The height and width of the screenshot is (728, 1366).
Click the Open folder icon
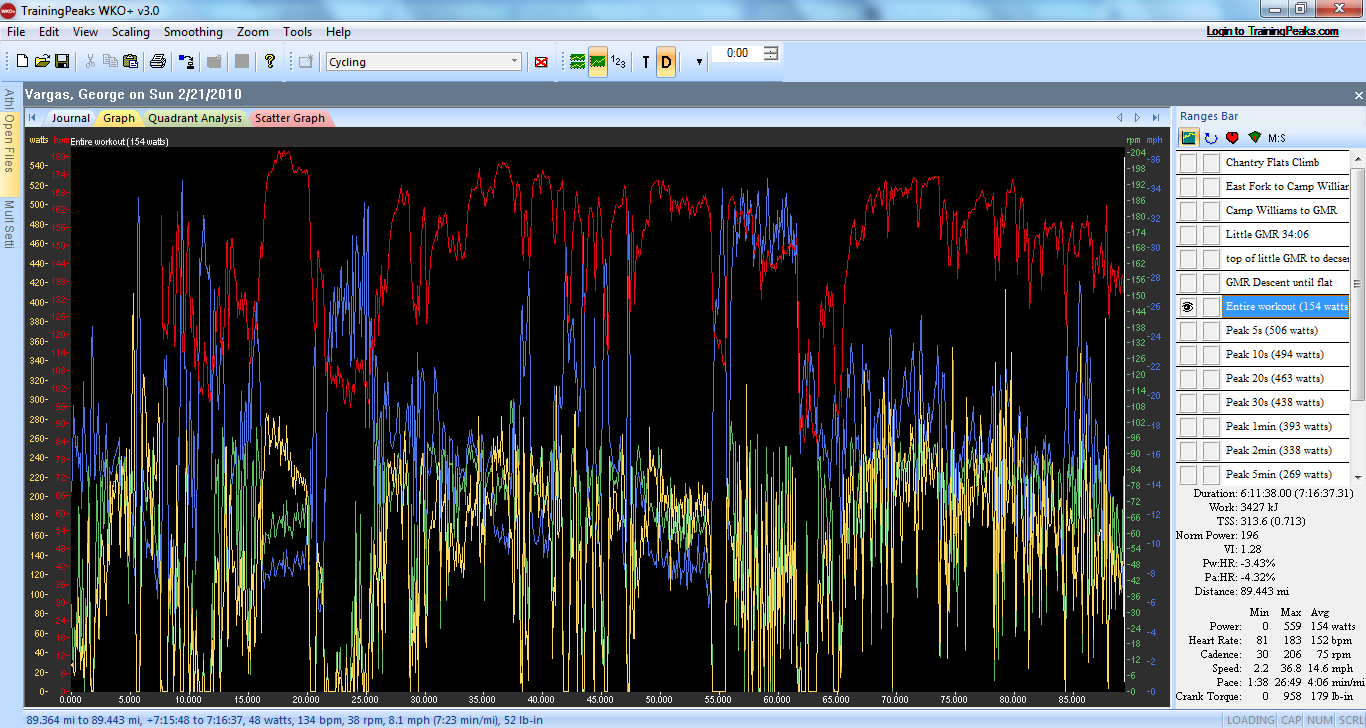click(42, 62)
